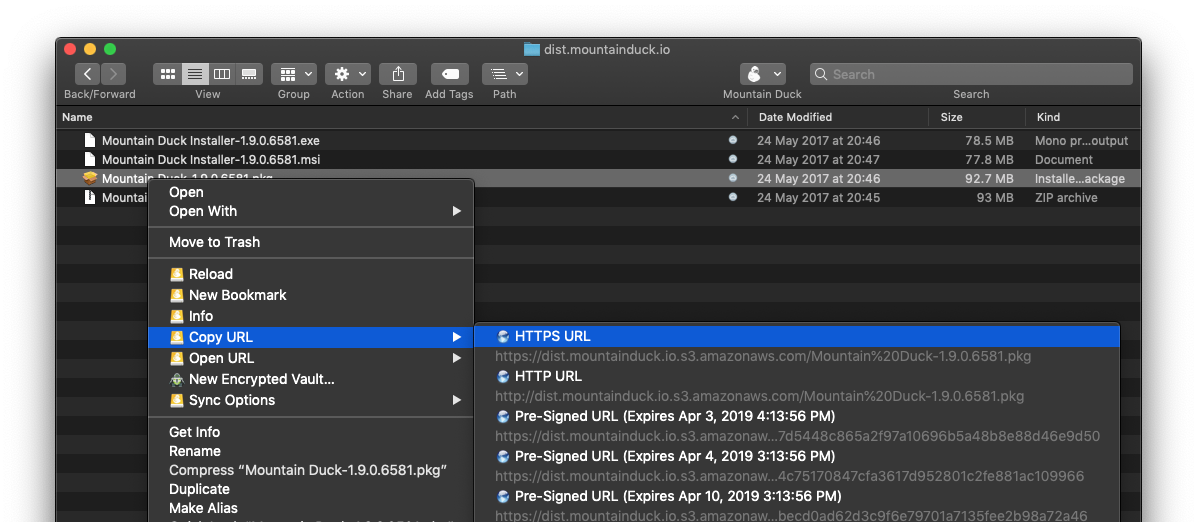Choose Get Info menu item
This screenshot has height=522, width=1197.
tap(311, 432)
